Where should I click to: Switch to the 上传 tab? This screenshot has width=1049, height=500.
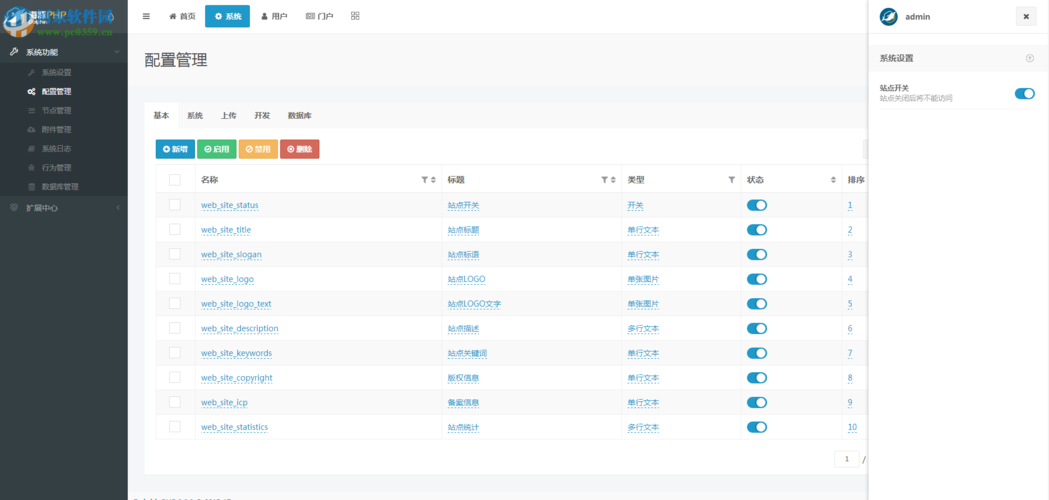point(229,116)
